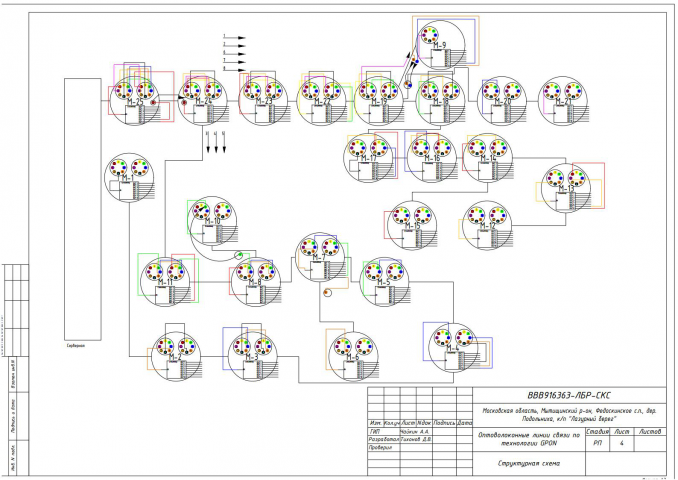Screen dimensions: 678x480
Task: Click the M-3 node label
Action: coord(252,357)
